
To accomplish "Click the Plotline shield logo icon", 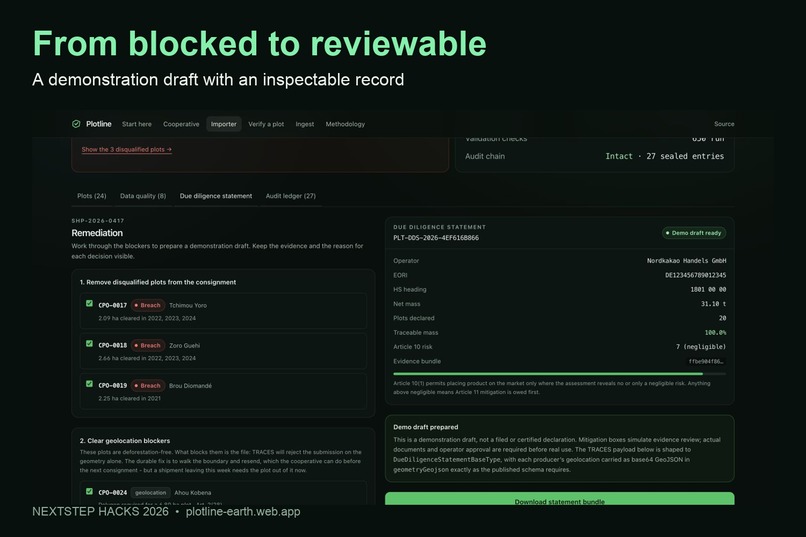I will (76, 124).
